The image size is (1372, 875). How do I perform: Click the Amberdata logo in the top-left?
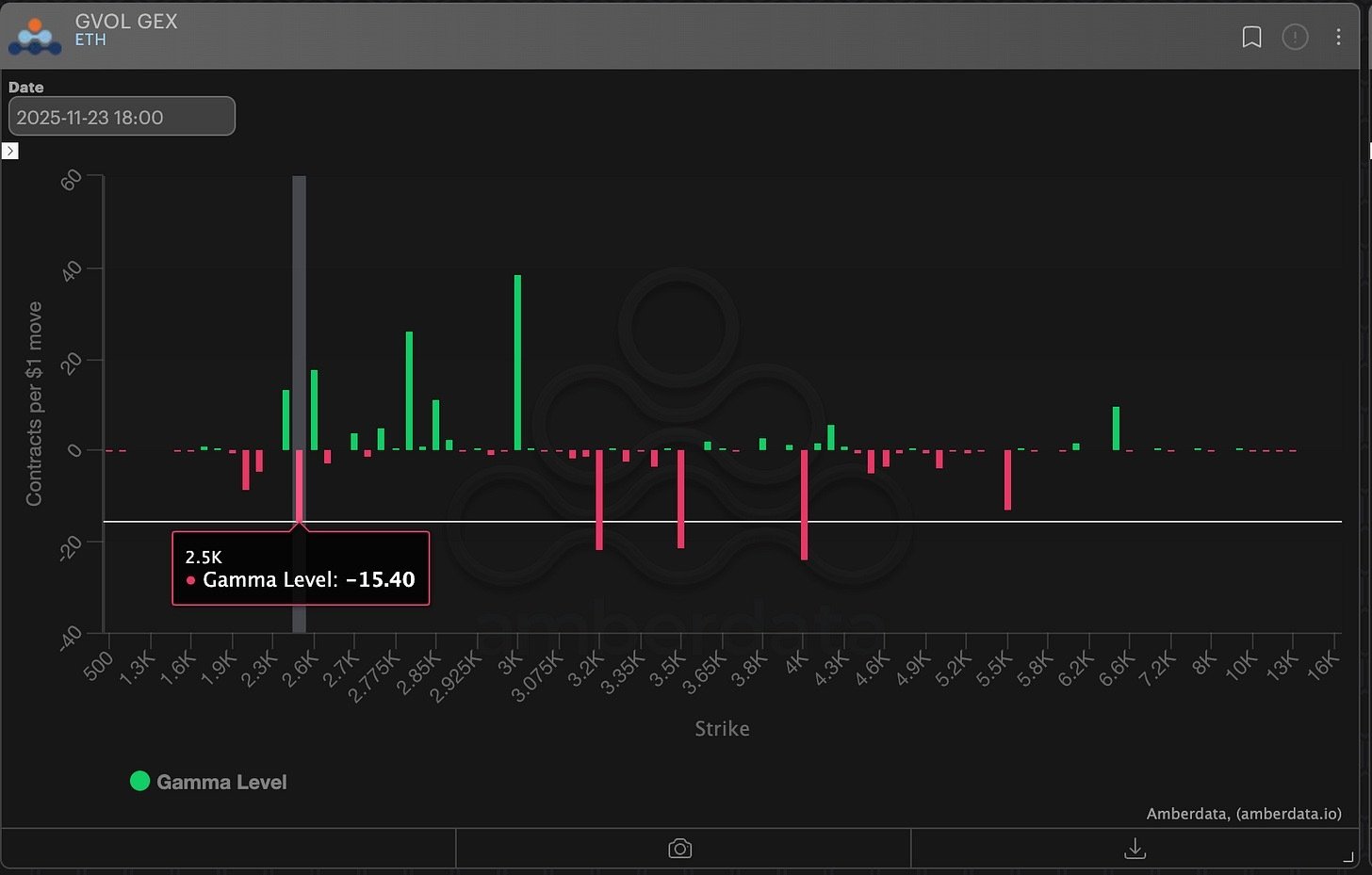[35, 37]
